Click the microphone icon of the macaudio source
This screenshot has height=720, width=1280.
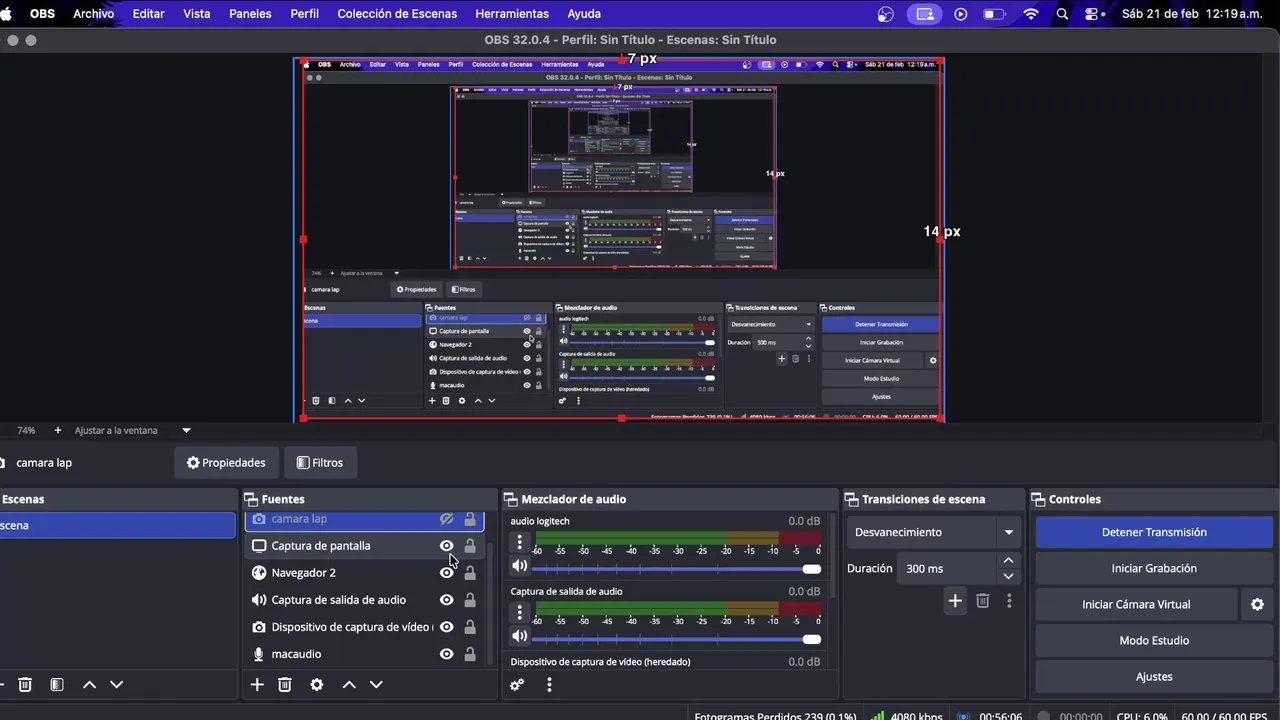259,654
